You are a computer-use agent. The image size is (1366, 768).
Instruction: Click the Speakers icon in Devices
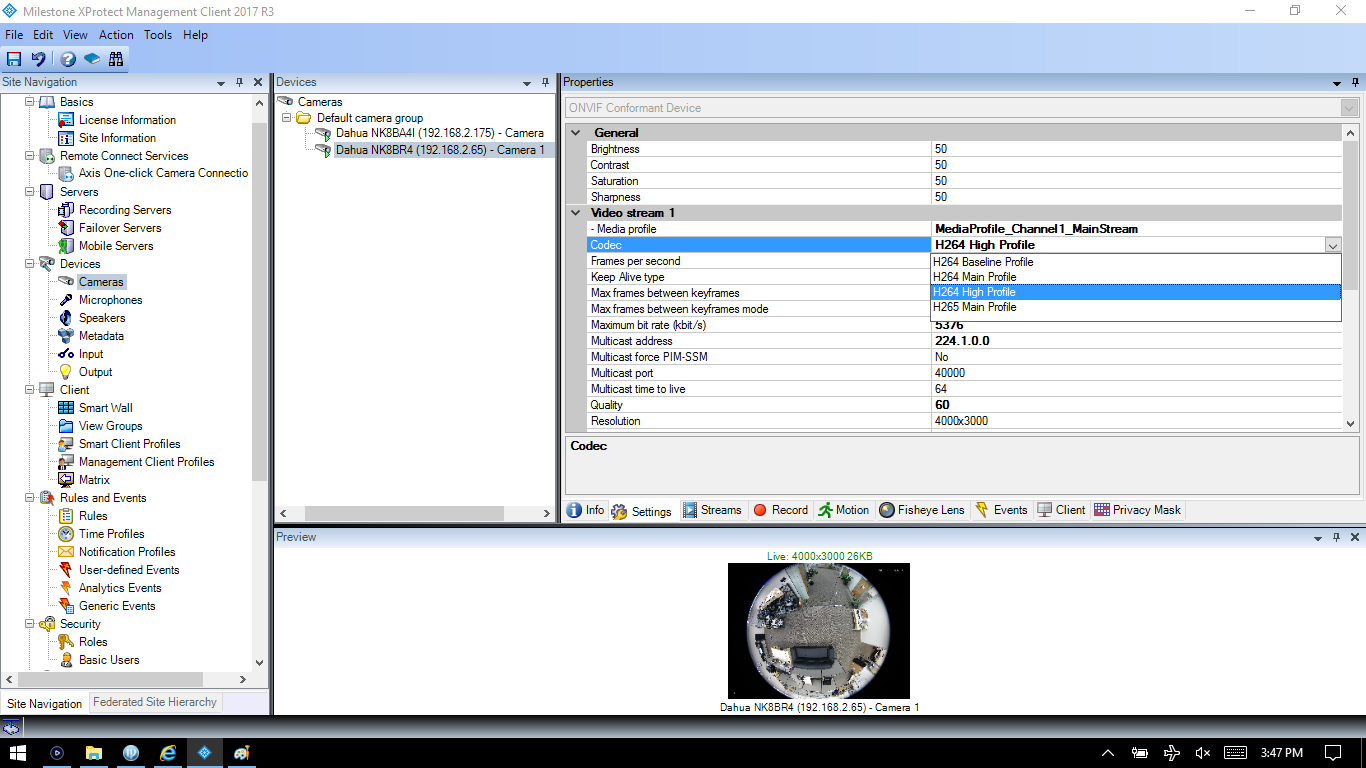tap(66, 318)
